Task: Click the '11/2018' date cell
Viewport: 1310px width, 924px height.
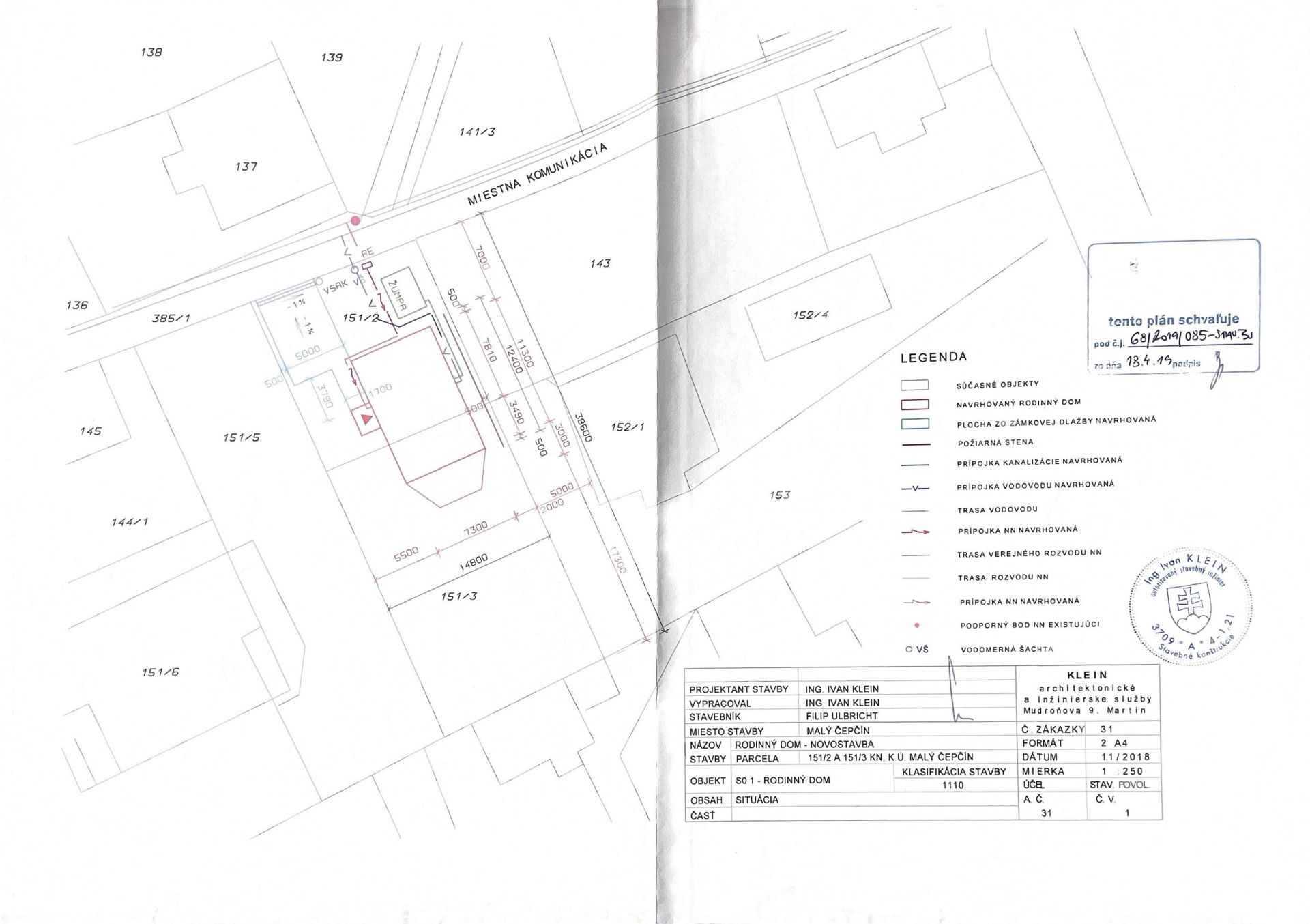Action: (1125, 757)
